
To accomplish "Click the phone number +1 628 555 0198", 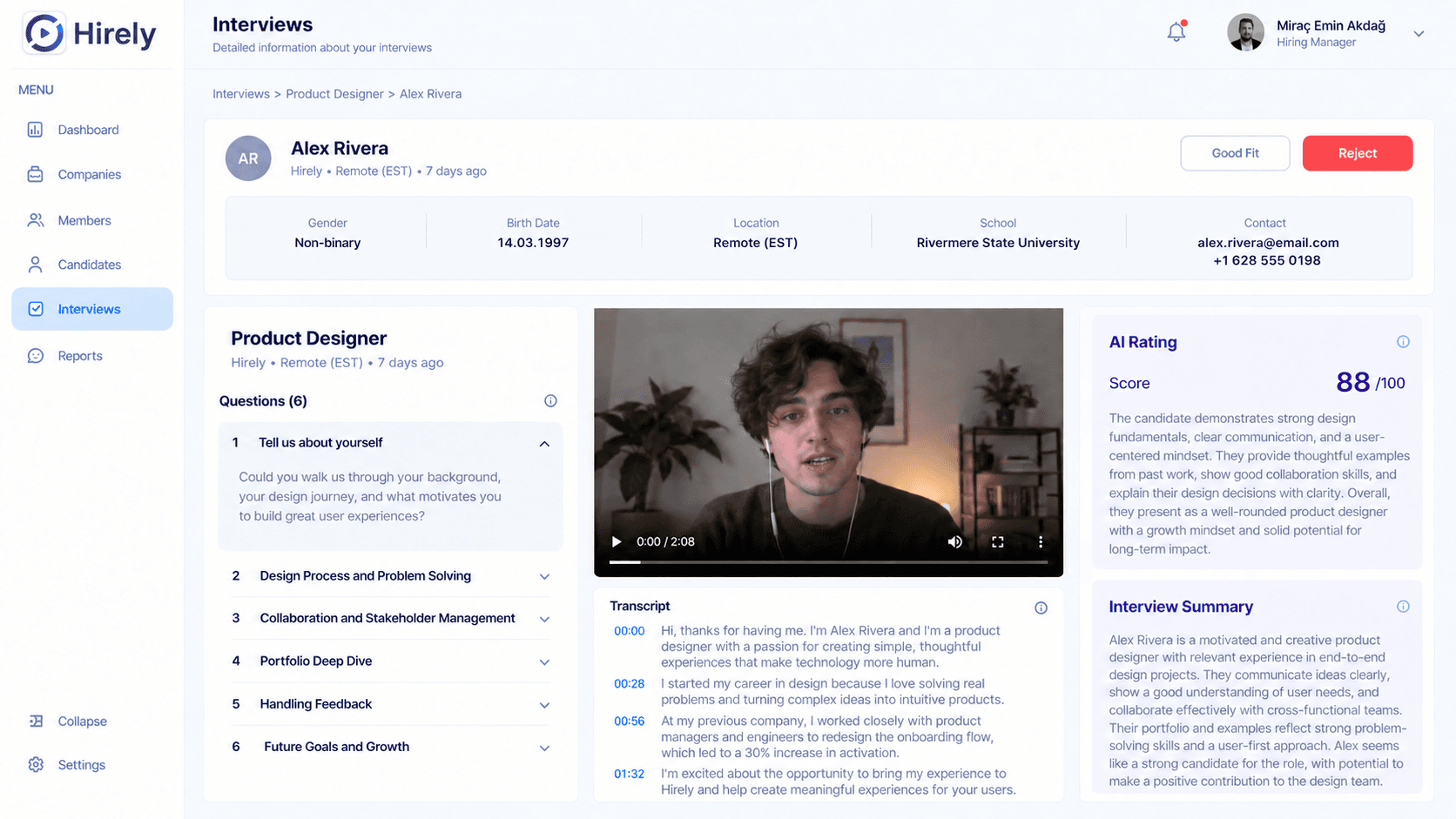I will [x=1267, y=260].
